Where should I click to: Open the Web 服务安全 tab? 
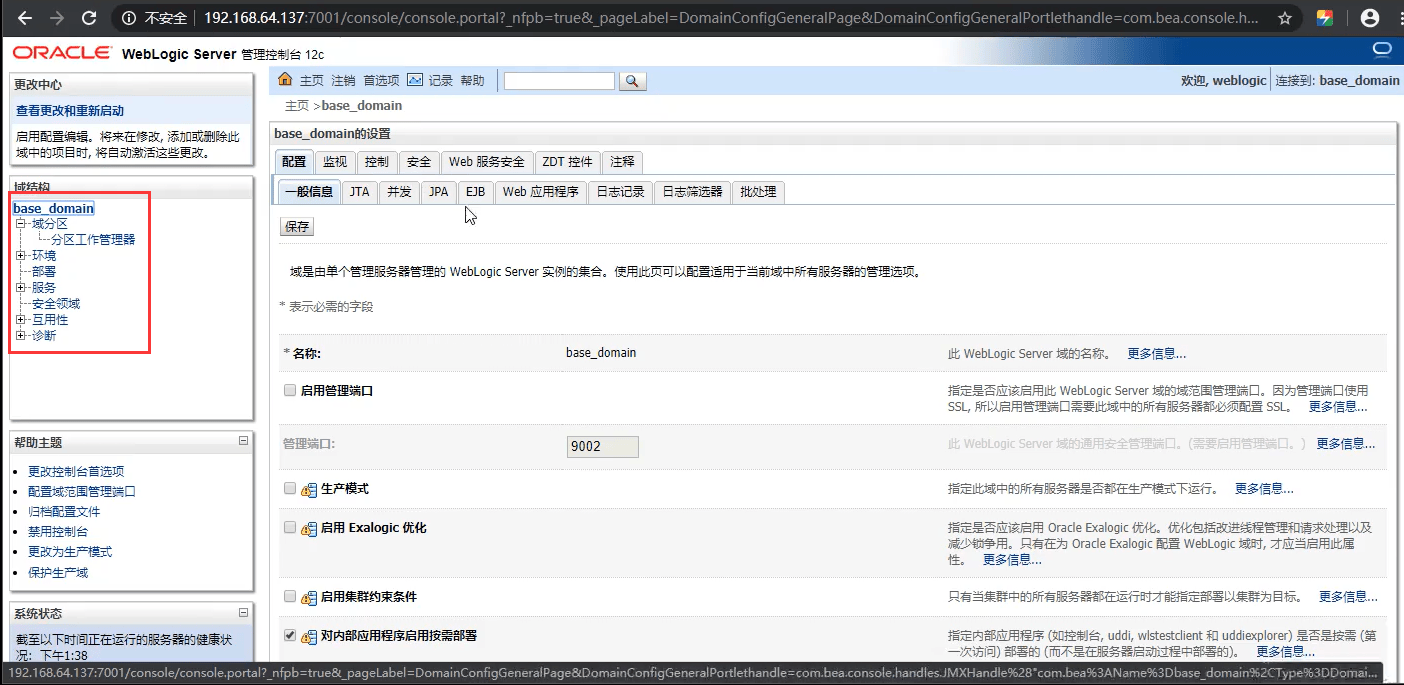[487, 162]
